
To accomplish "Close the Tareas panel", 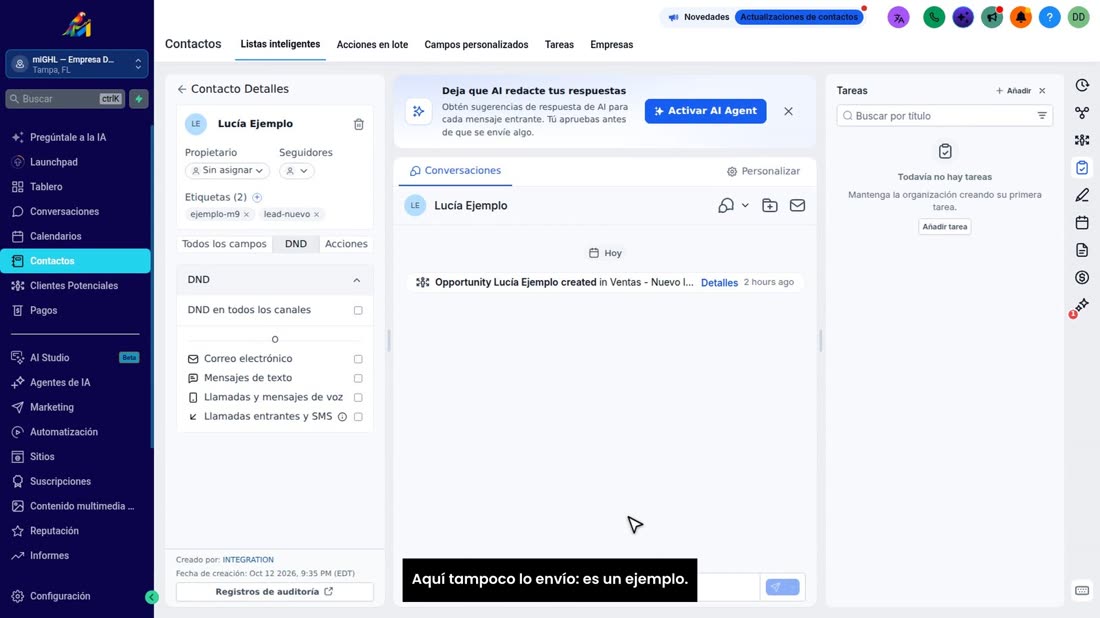I will (1042, 91).
